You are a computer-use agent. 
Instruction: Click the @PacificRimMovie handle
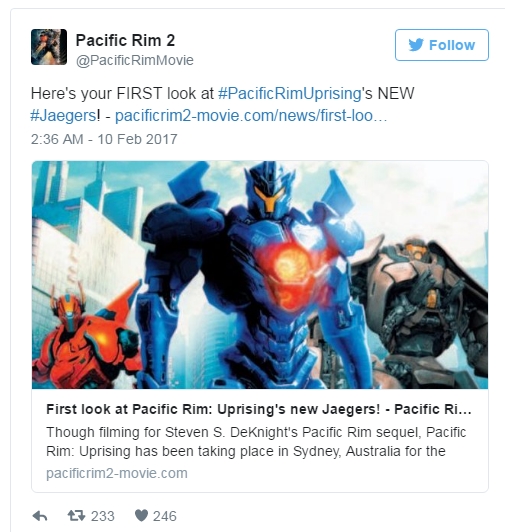pyautogui.click(x=135, y=60)
